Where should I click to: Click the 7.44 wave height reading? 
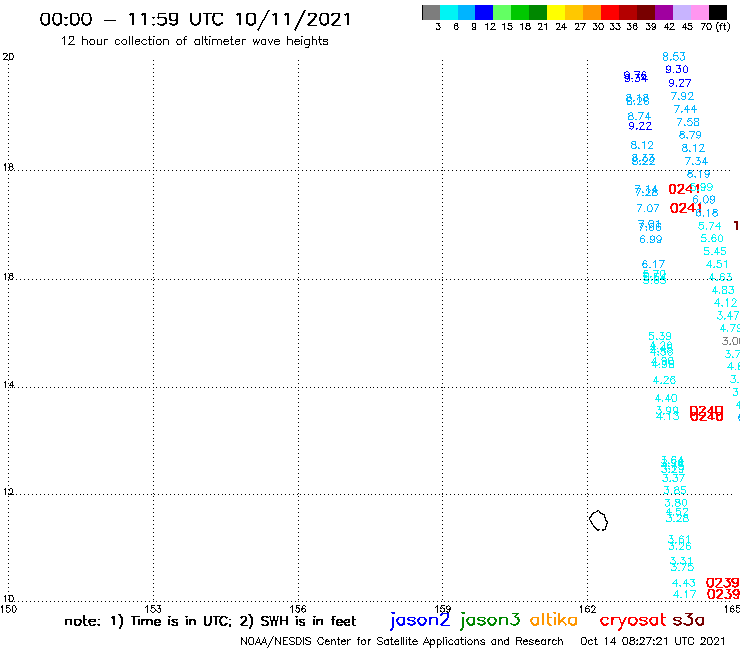[685, 109]
